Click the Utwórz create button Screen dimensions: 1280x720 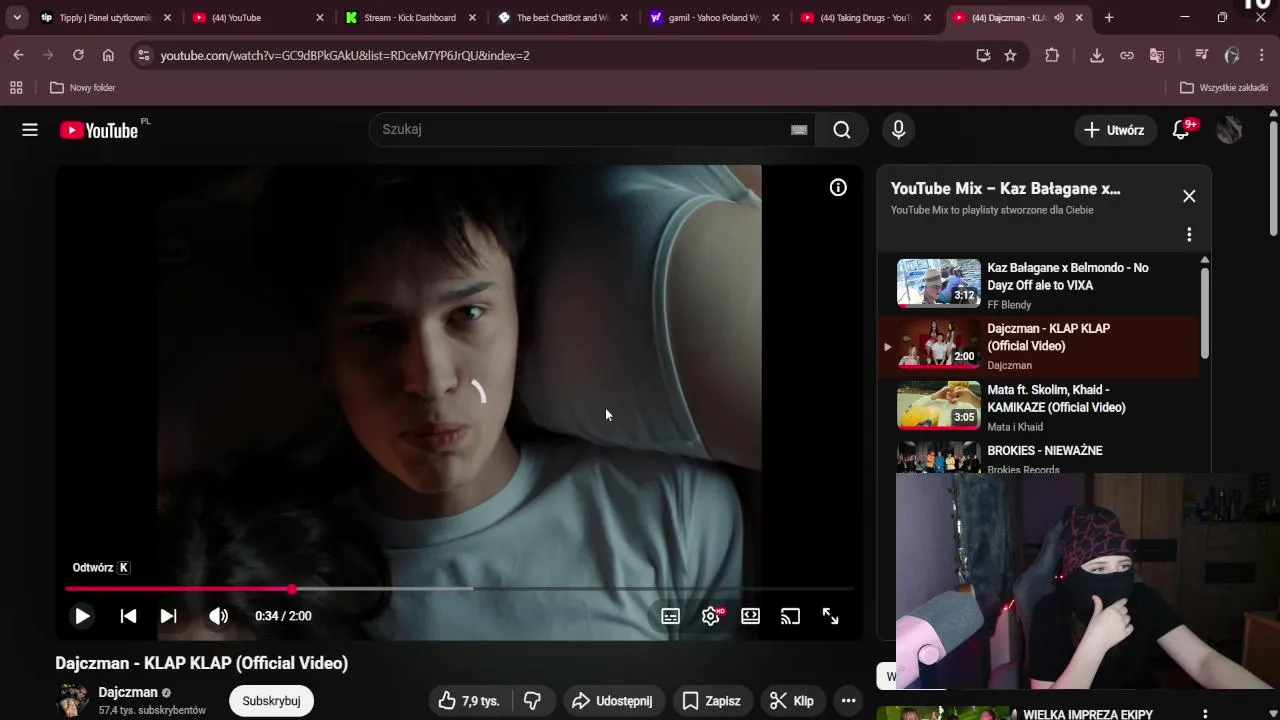click(x=1114, y=130)
